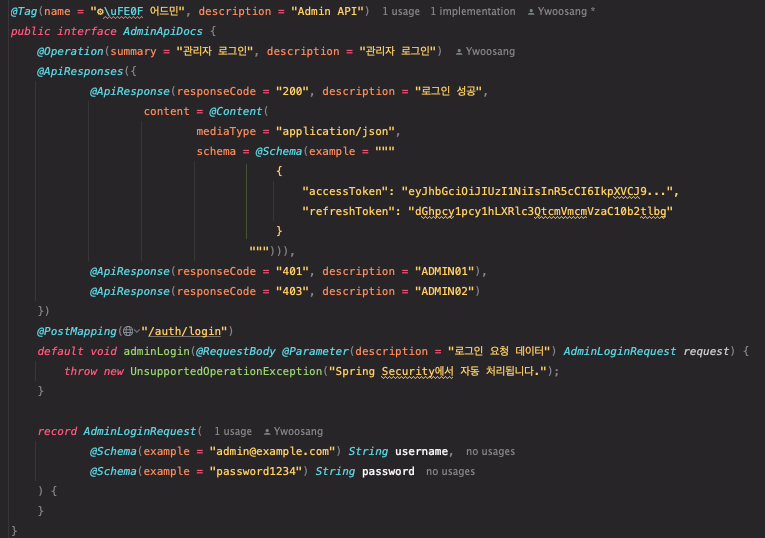Click the @RequestBody annotation

point(236,351)
